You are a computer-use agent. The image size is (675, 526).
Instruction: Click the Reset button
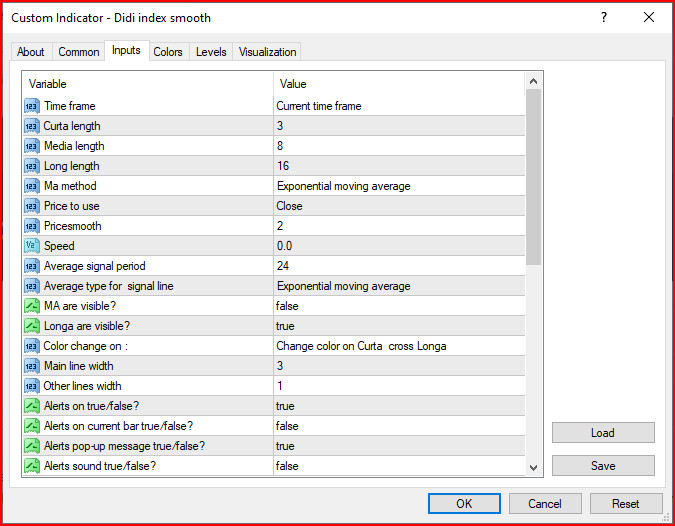coord(626,504)
